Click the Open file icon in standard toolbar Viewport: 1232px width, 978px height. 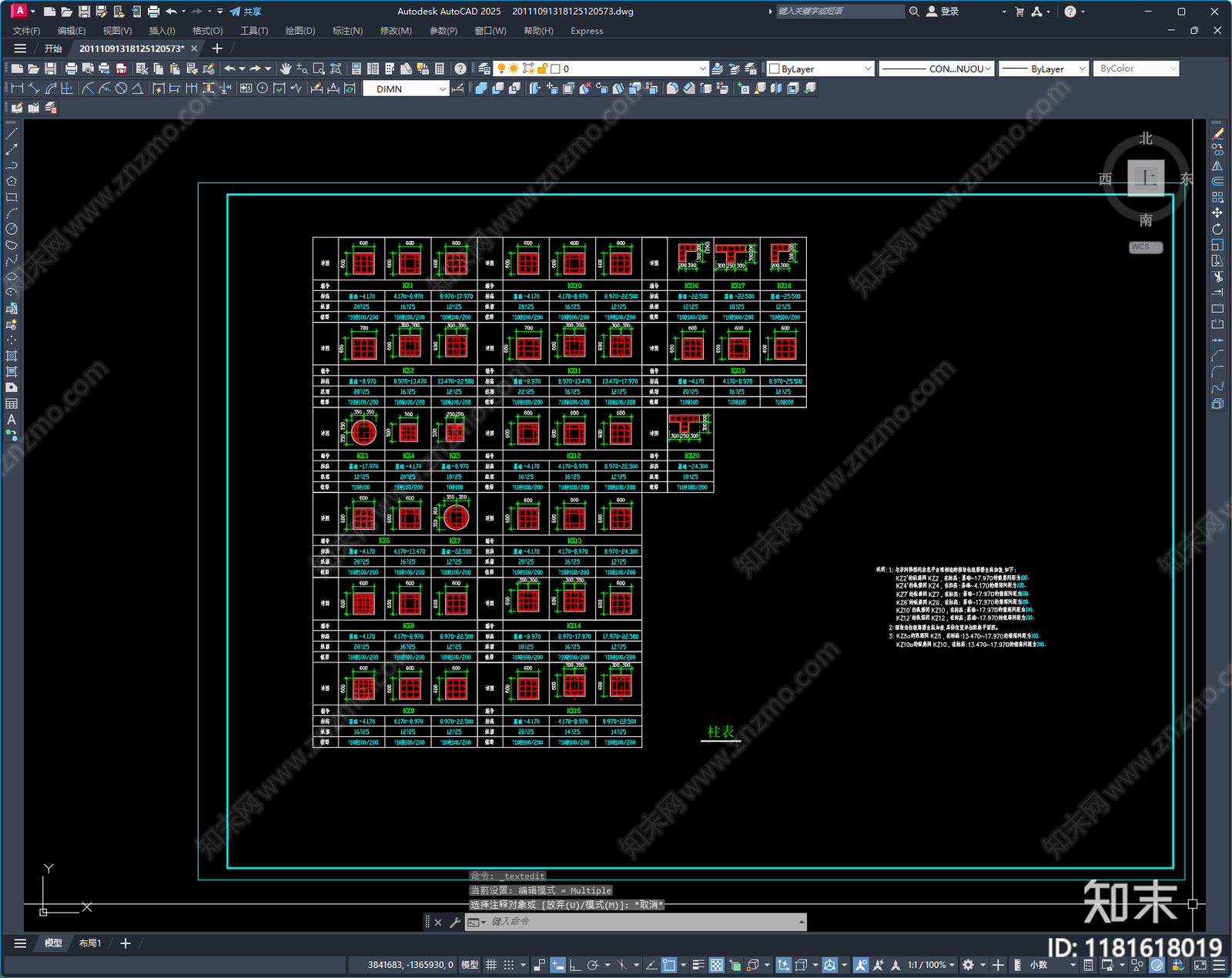click(x=33, y=69)
